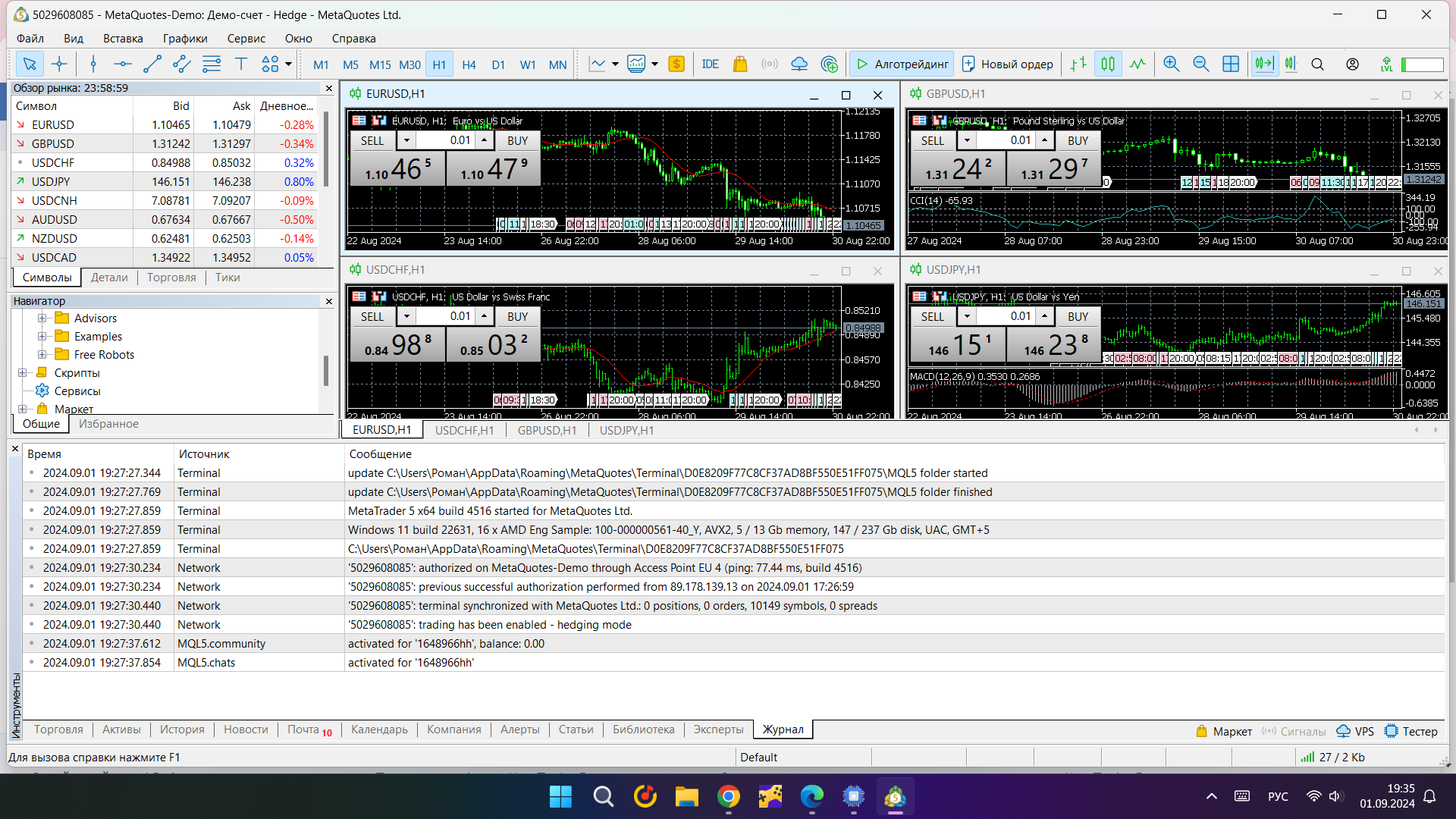Open USDJPY volume dropdown arrow
This screenshot has height=819, width=1456.
[967, 316]
